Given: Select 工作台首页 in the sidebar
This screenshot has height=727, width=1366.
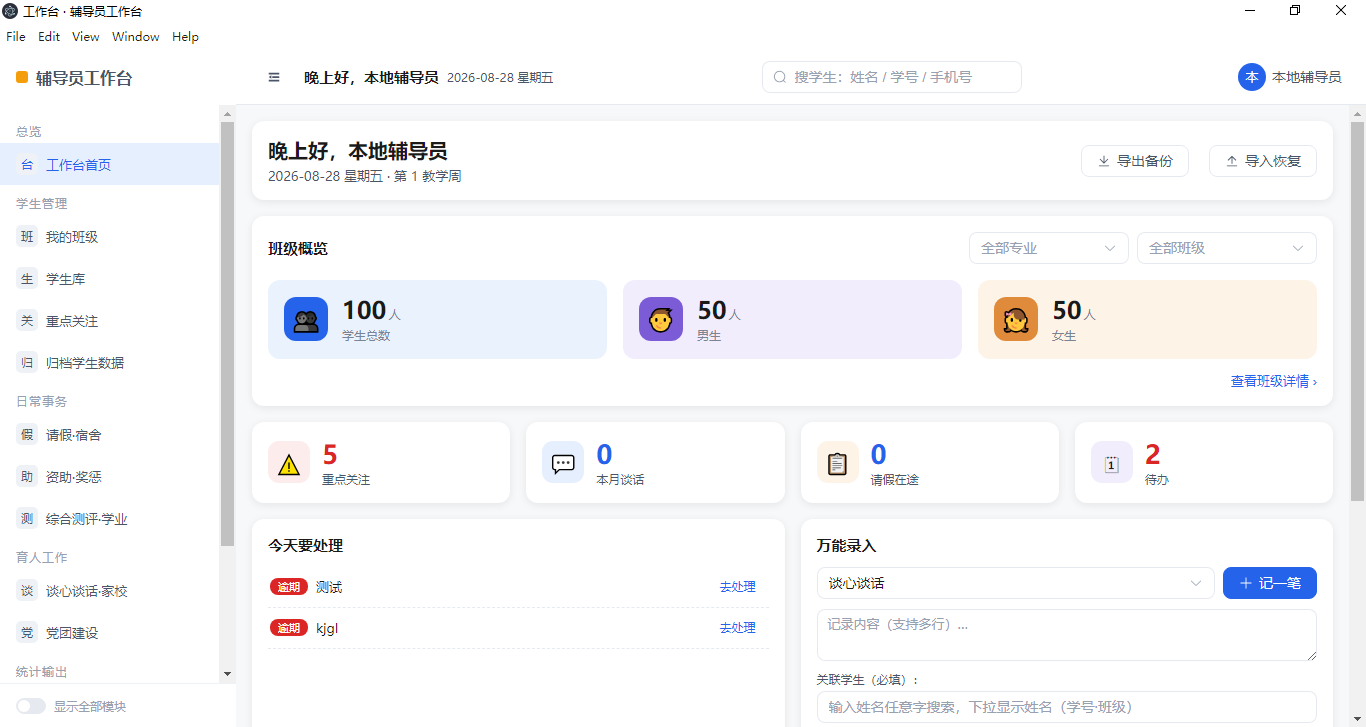Looking at the screenshot, I should click(x=110, y=165).
